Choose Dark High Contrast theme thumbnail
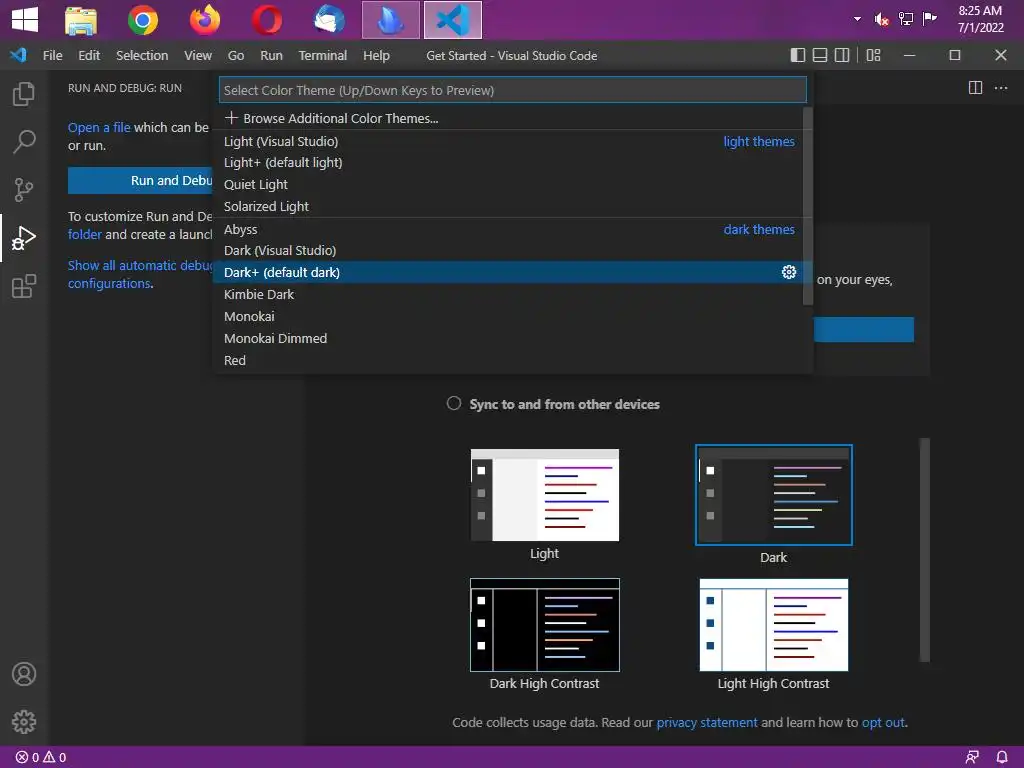Image resolution: width=1024 pixels, height=768 pixels. [x=545, y=625]
